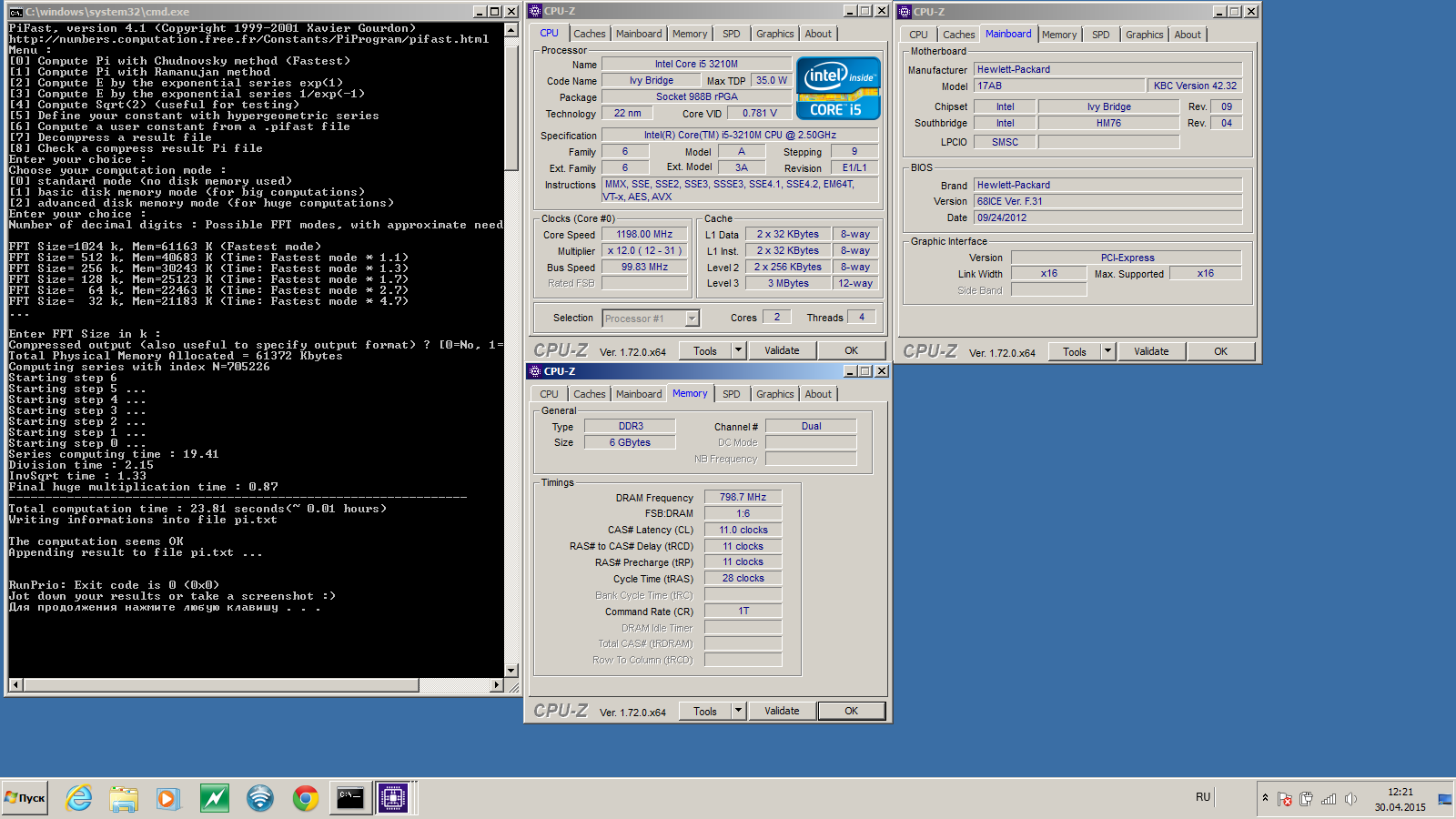
Task: Click the CAS# Latency 11.0 clocks value
Action: coord(743,530)
